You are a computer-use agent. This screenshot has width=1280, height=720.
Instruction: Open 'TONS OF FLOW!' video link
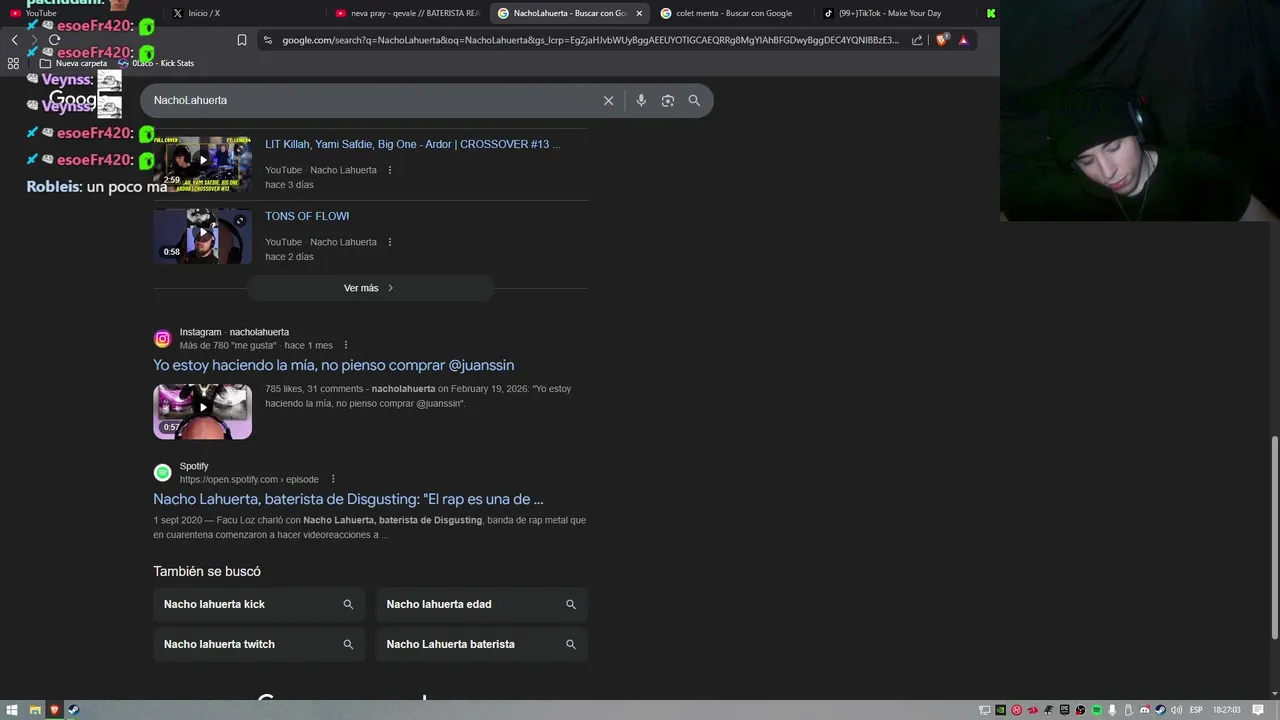click(307, 216)
